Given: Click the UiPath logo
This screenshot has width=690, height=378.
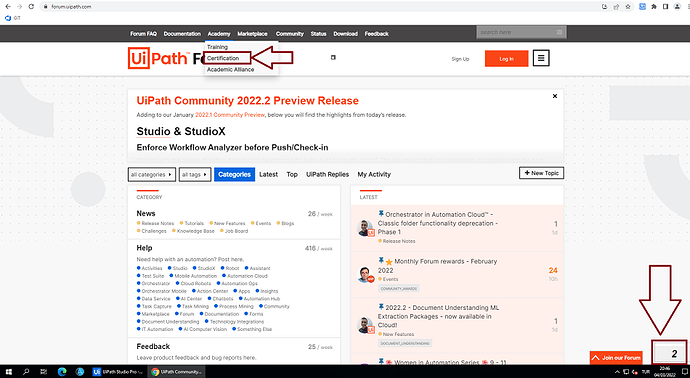Looking at the screenshot, I should pos(159,58).
